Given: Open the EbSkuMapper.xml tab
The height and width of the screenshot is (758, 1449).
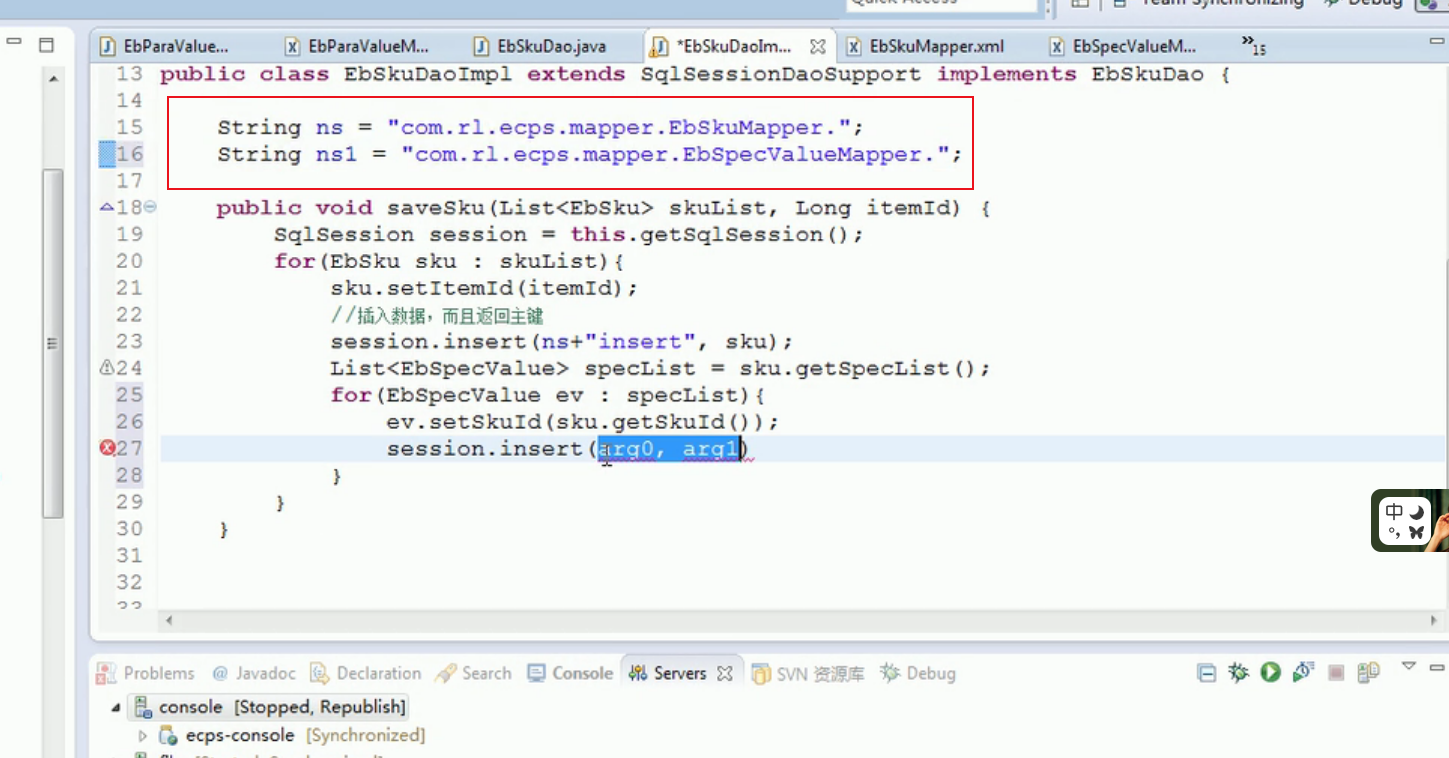Looking at the screenshot, I should click(x=925, y=46).
